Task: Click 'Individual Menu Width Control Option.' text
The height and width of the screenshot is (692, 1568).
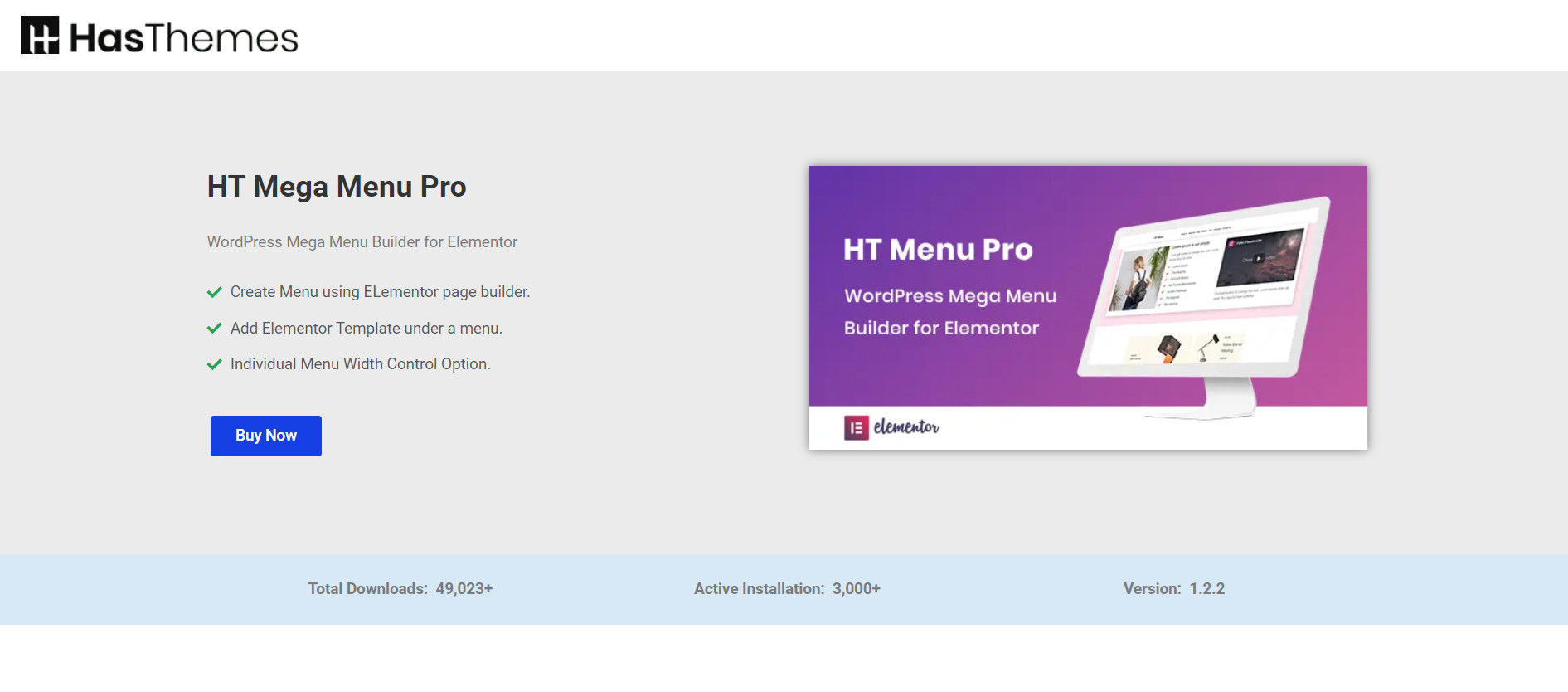Action: click(x=361, y=364)
